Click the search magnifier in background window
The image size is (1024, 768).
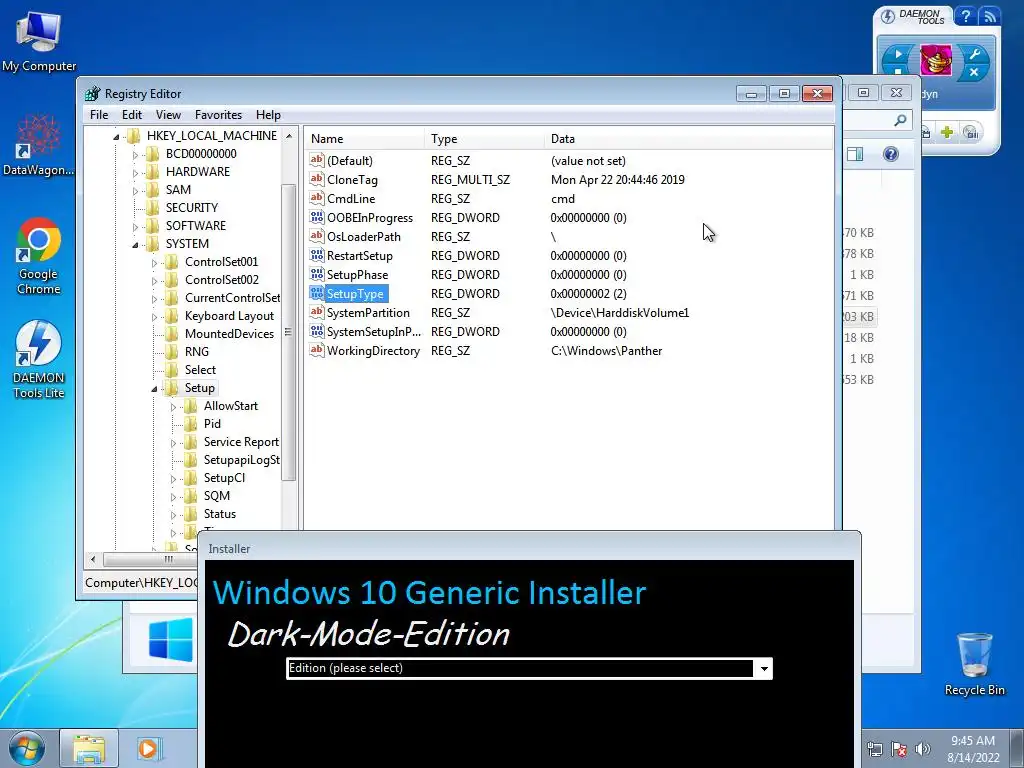click(901, 120)
